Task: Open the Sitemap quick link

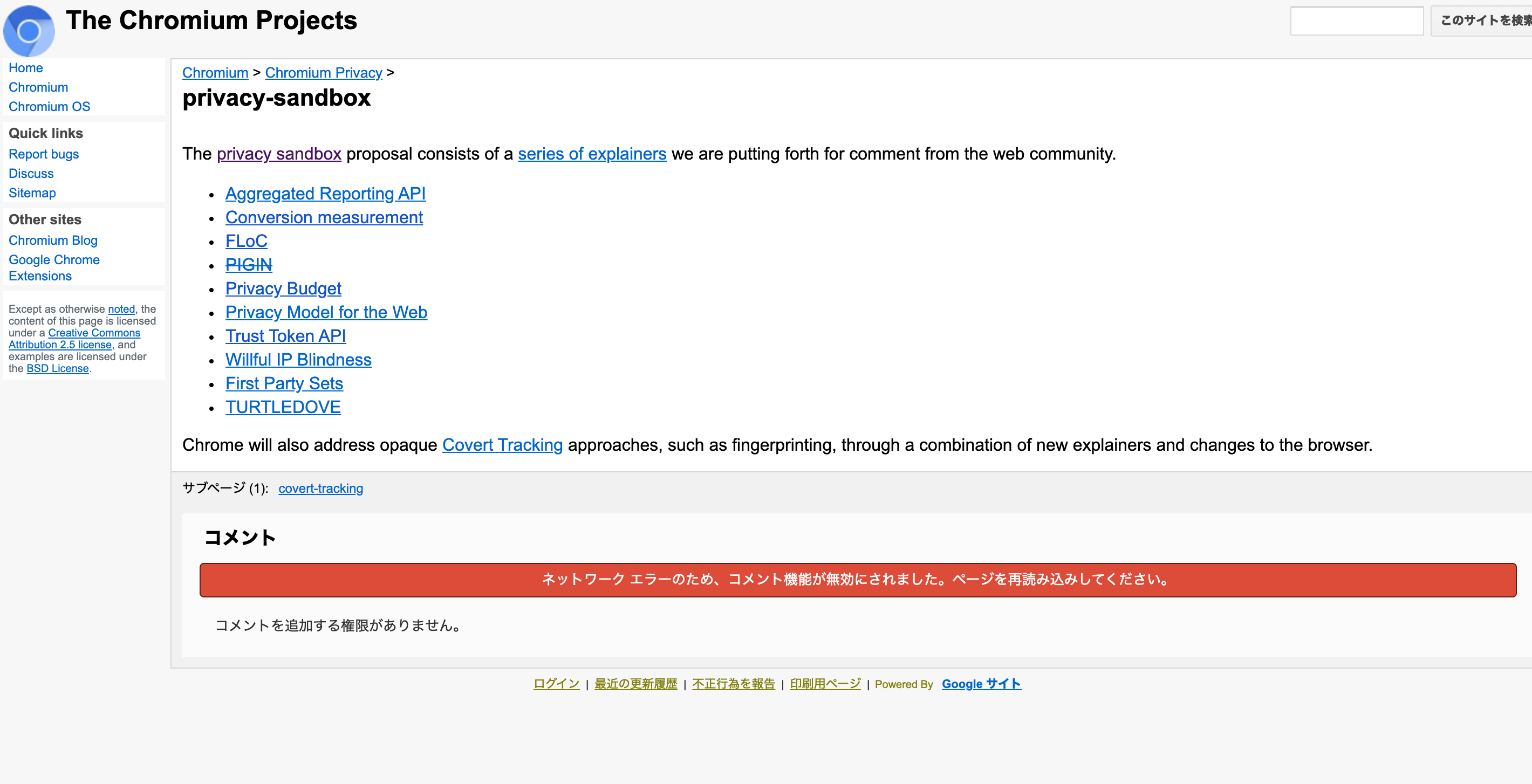Action: pos(32,192)
